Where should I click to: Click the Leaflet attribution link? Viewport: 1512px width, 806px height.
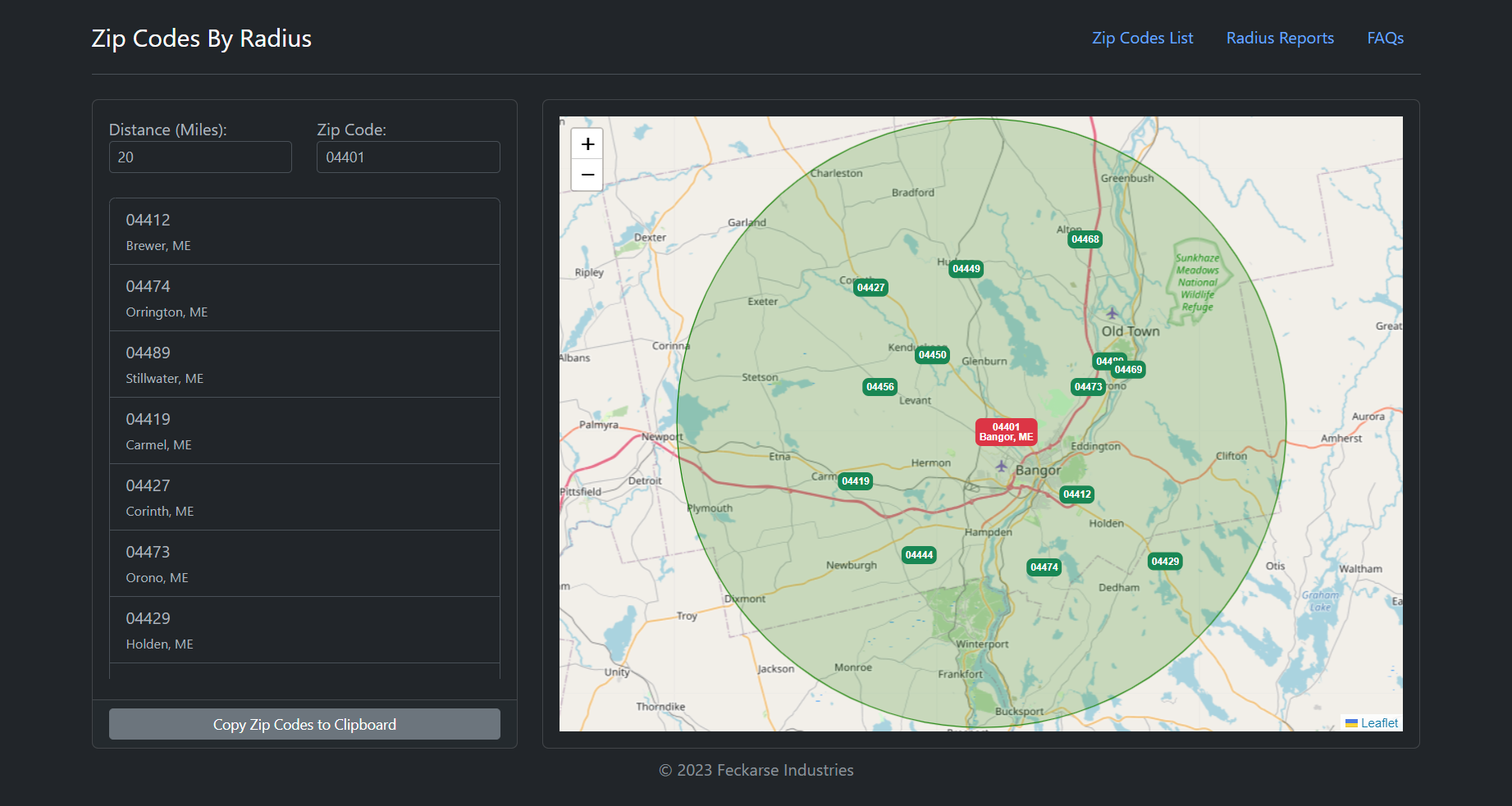pyautogui.click(x=1377, y=722)
